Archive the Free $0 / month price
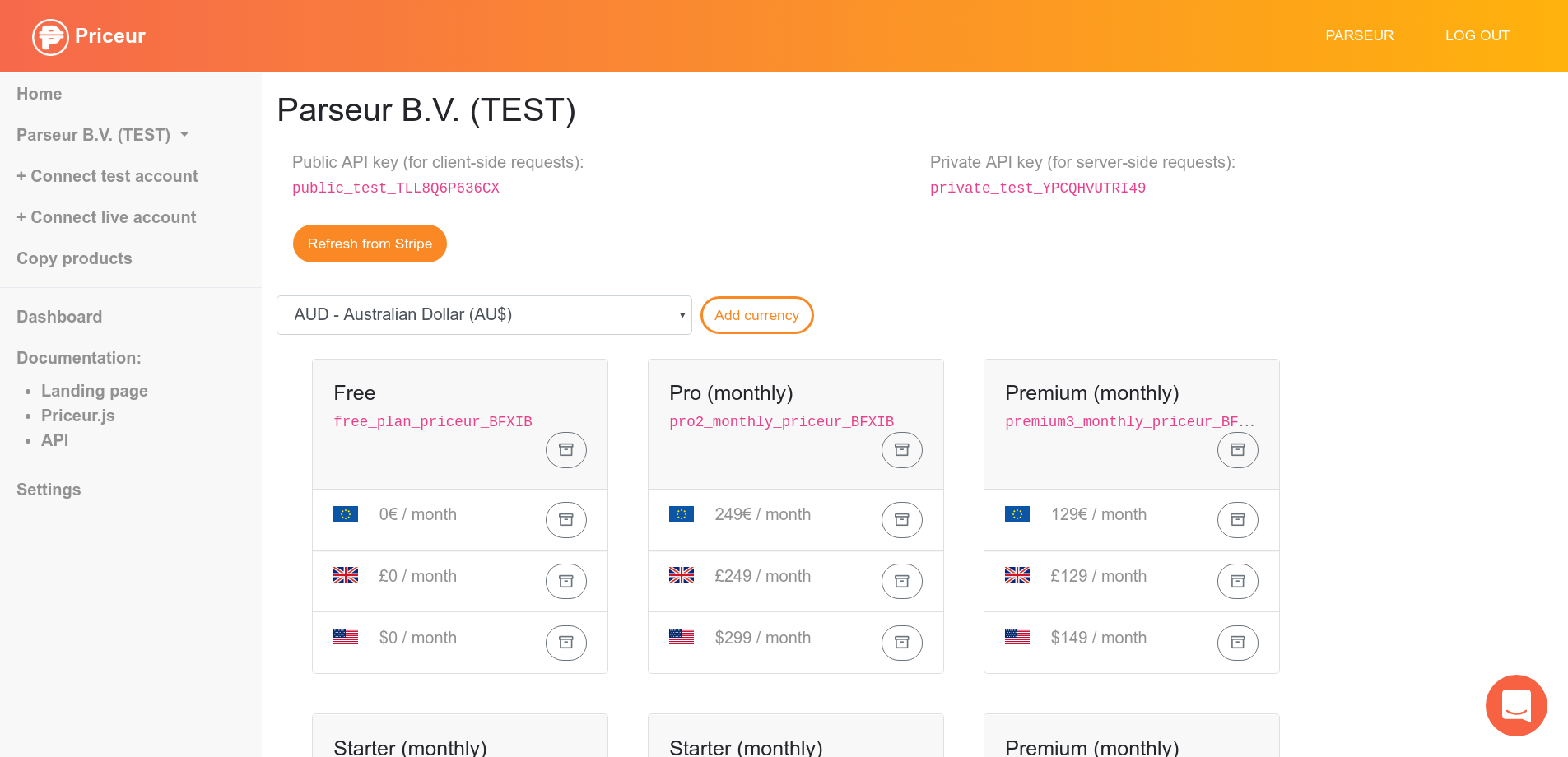The height and width of the screenshot is (757, 1568). pos(566,643)
